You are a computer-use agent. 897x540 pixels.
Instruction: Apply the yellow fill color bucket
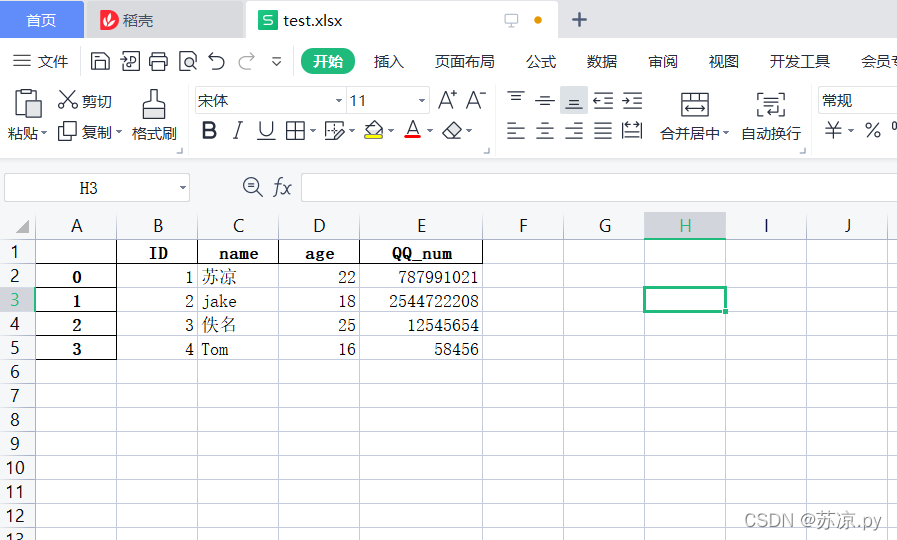[x=374, y=130]
